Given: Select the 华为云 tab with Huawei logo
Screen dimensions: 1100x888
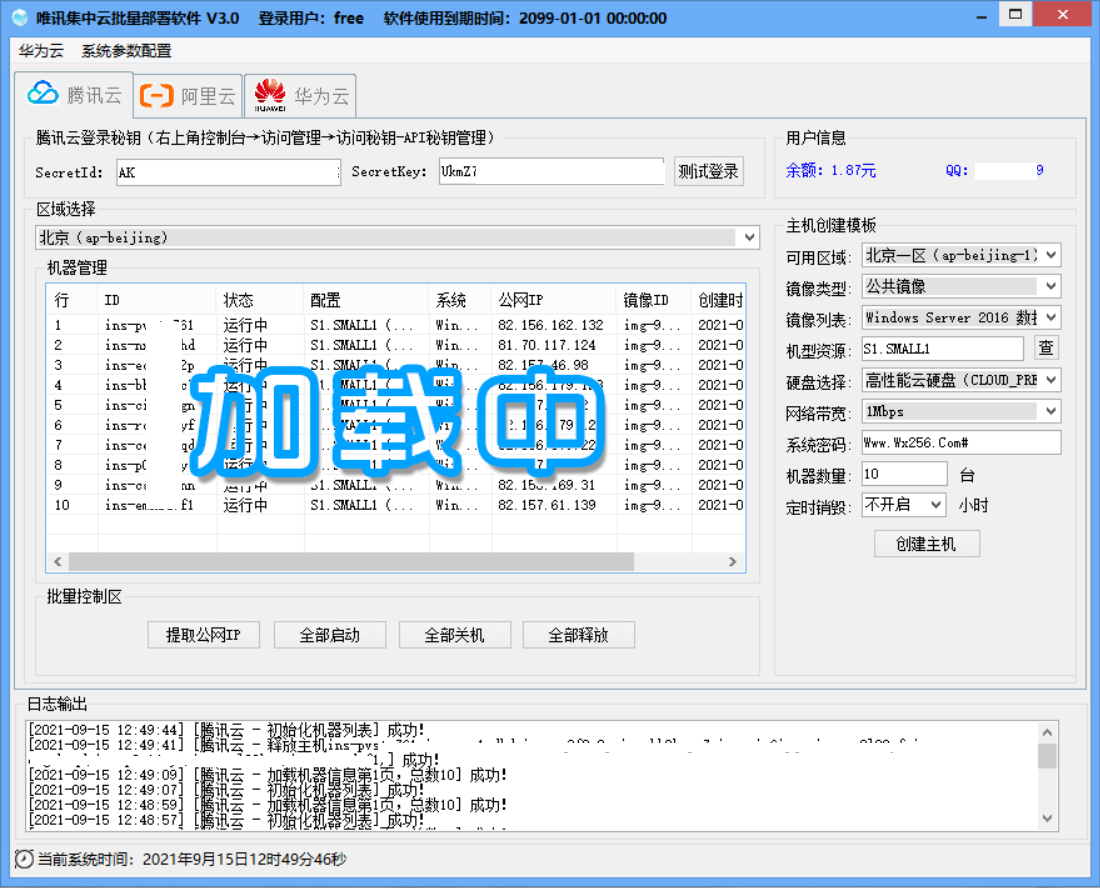Looking at the screenshot, I should click(301, 96).
